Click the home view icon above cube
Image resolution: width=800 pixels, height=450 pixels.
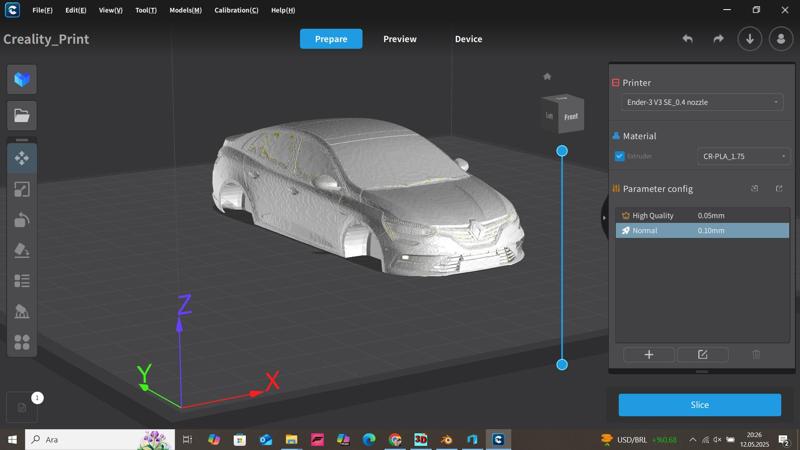(547, 76)
